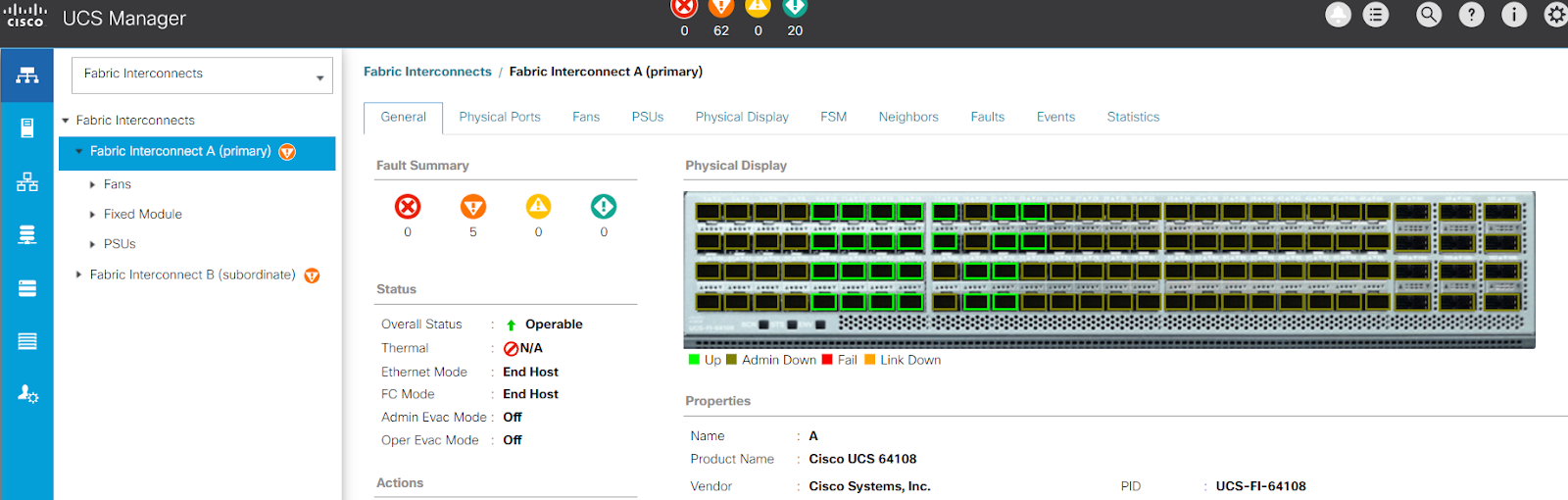
Task: Expand the Fans tree node
Action: click(92, 184)
